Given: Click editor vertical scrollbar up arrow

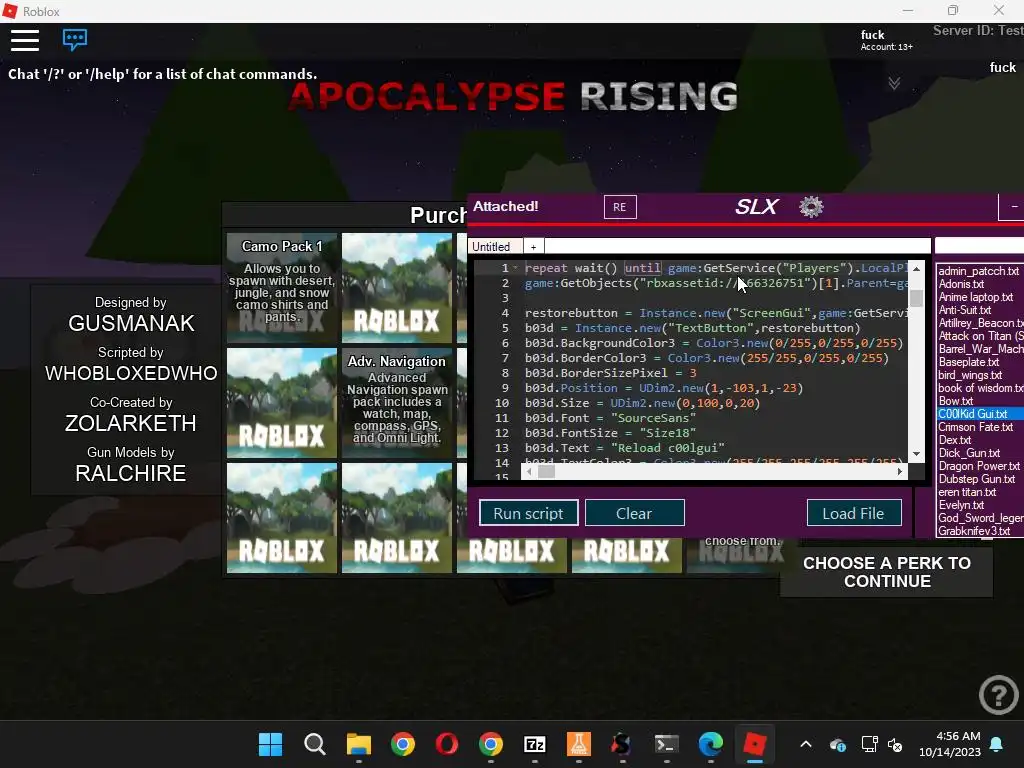Looking at the screenshot, I should (916, 268).
